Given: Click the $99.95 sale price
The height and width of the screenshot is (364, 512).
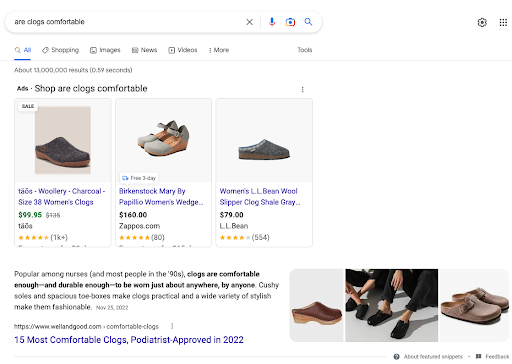Looking at the screenshot, I should pos(30,215).
